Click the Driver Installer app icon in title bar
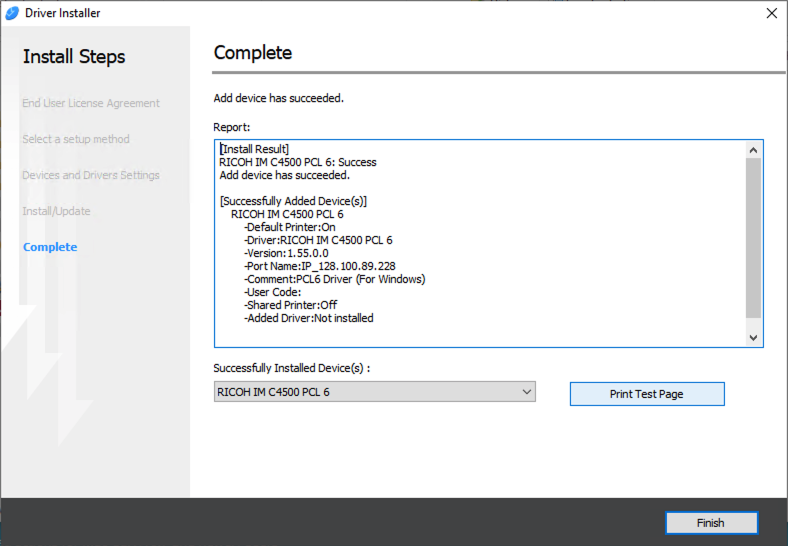 pos(12,13)
